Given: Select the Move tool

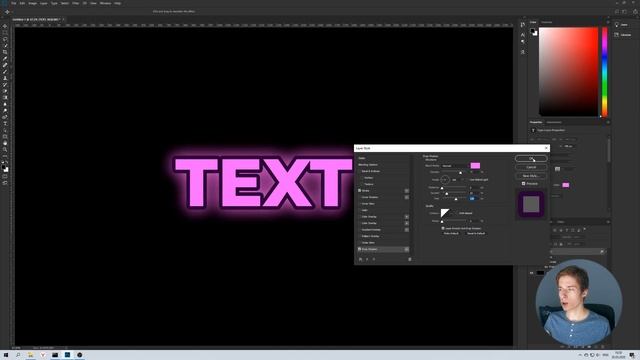Looking at the screenshot, I should (5, 26).
